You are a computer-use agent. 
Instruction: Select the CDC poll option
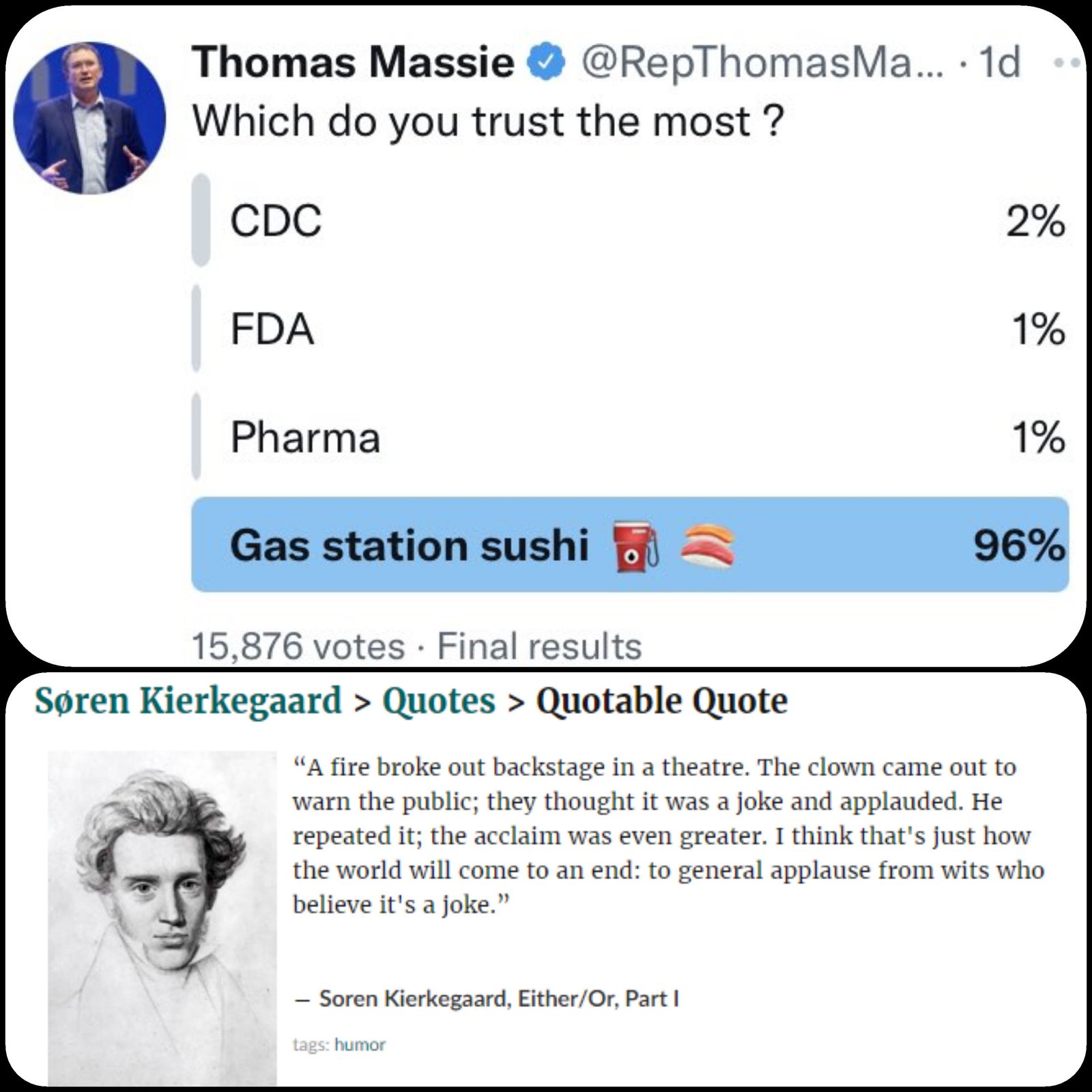pyautogui.click(x=631, y=220)
